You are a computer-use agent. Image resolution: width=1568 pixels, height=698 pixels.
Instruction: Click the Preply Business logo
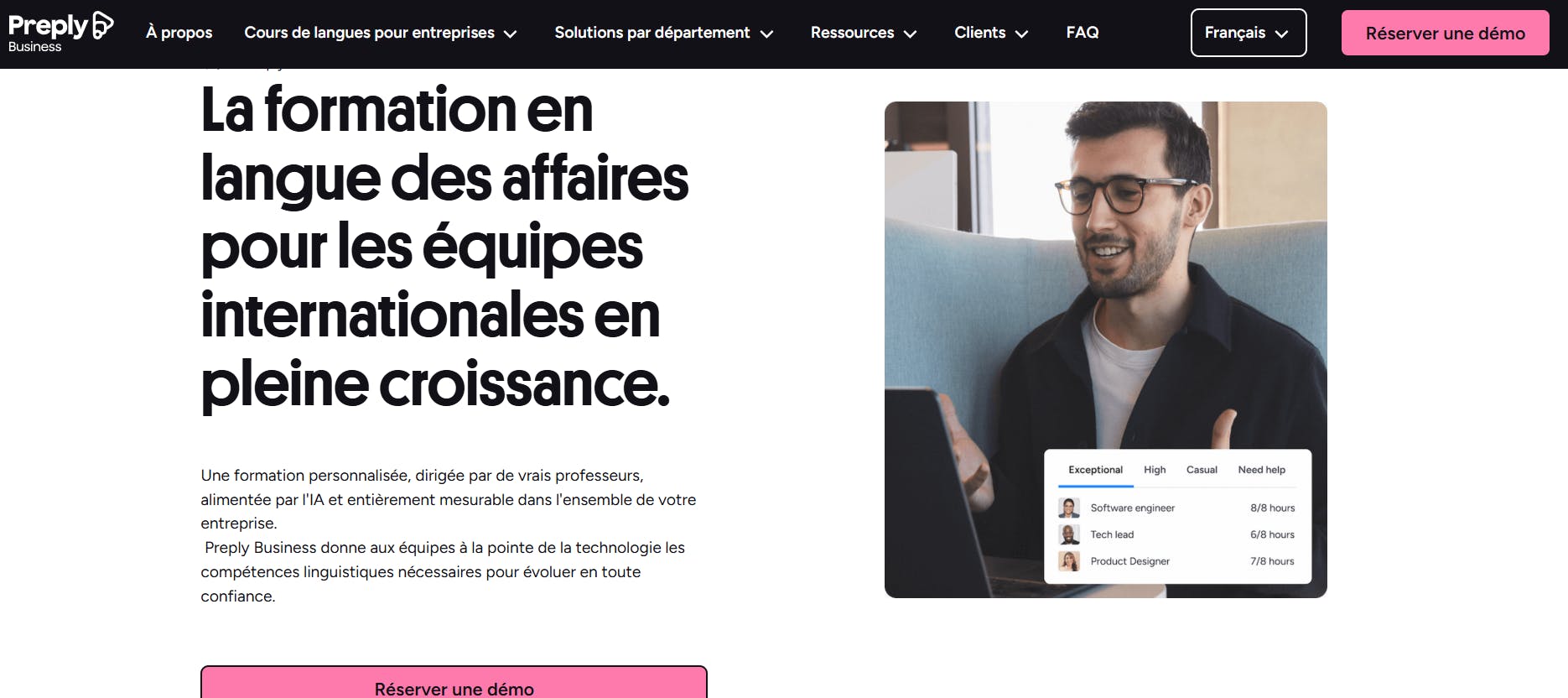pos(60,32)
